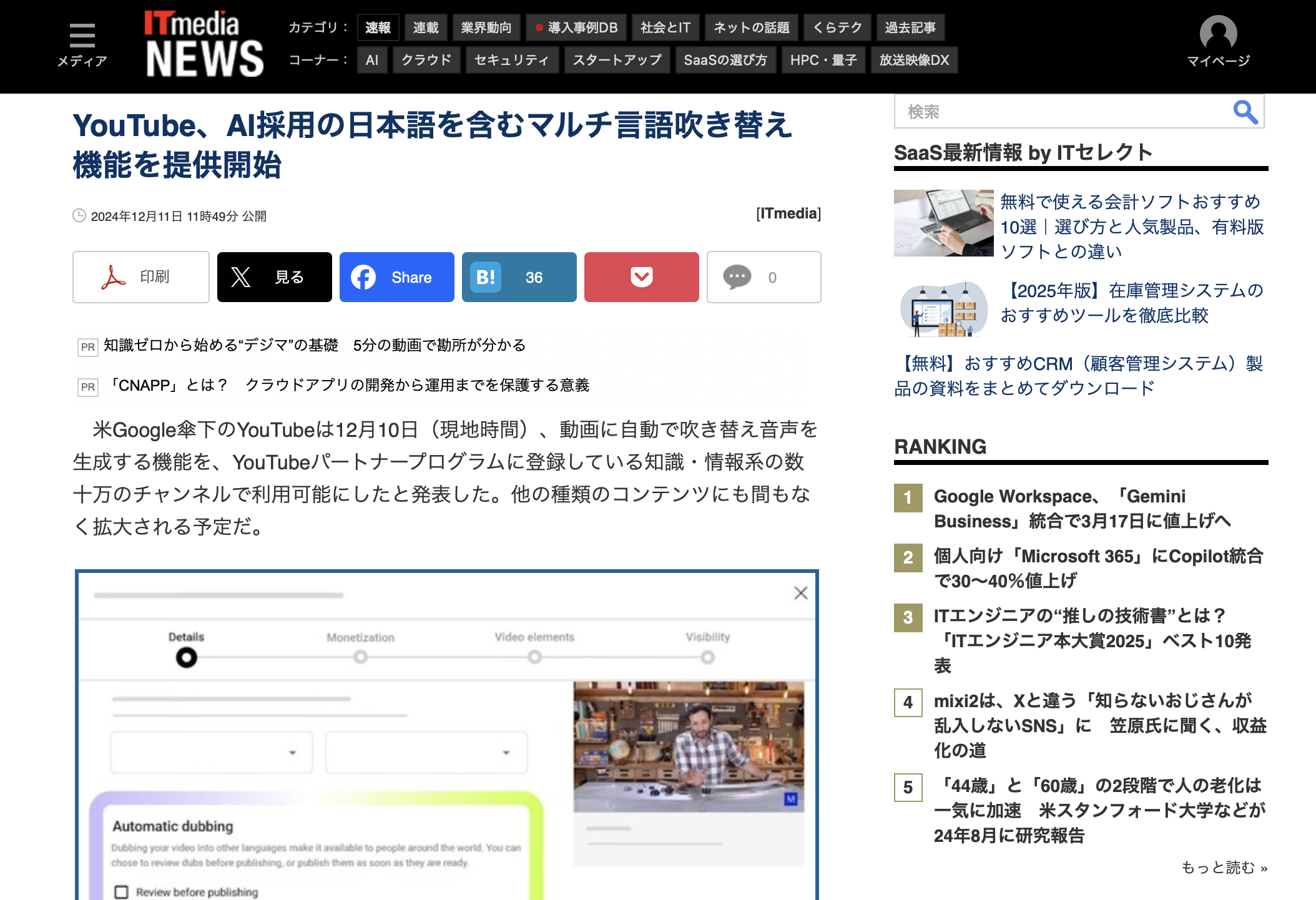Open ranking 3 ITエンジニア本大賞 article

[x=1093, y=641]
